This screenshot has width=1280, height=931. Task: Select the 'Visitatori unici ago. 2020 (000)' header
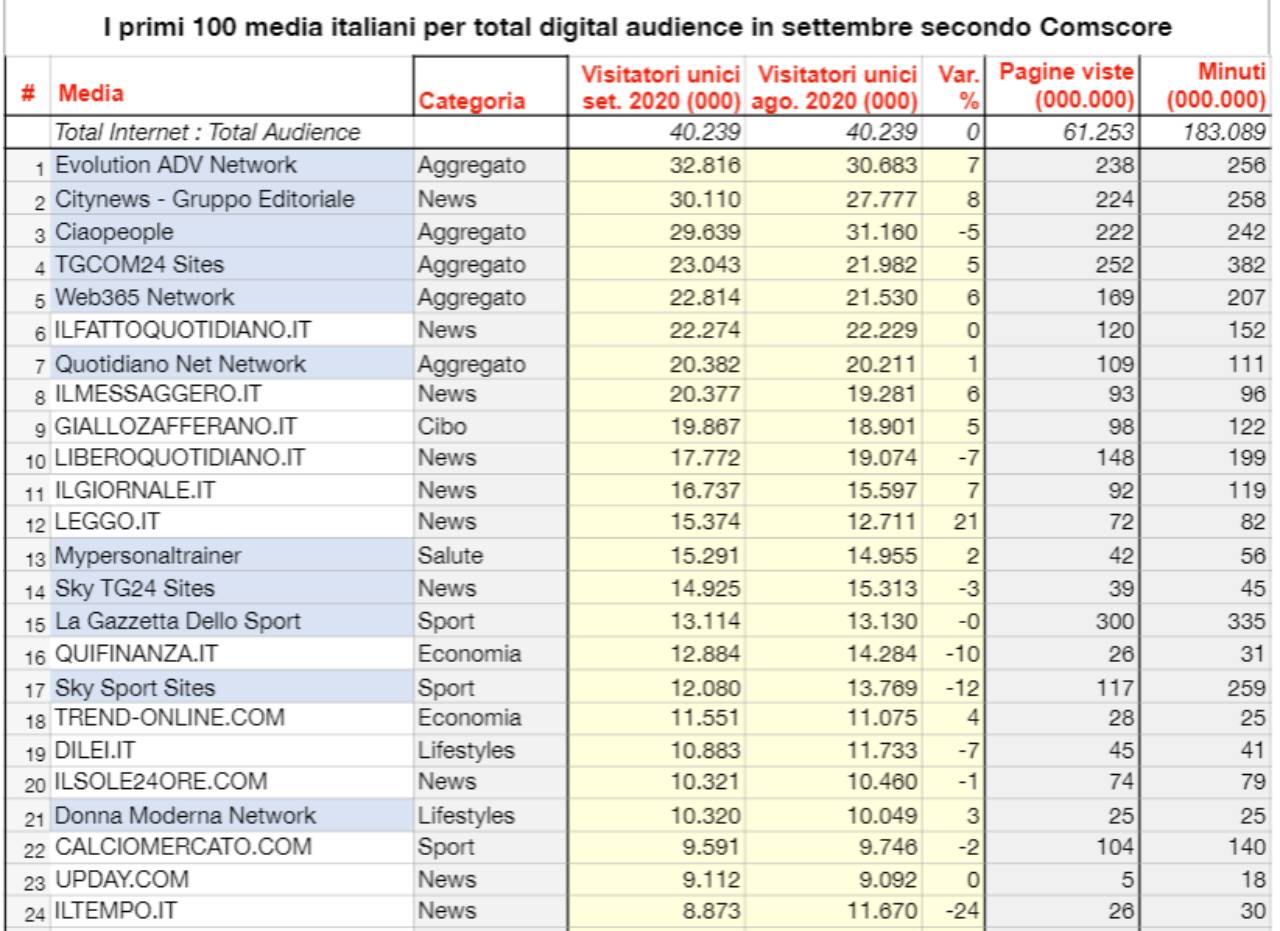835,87
